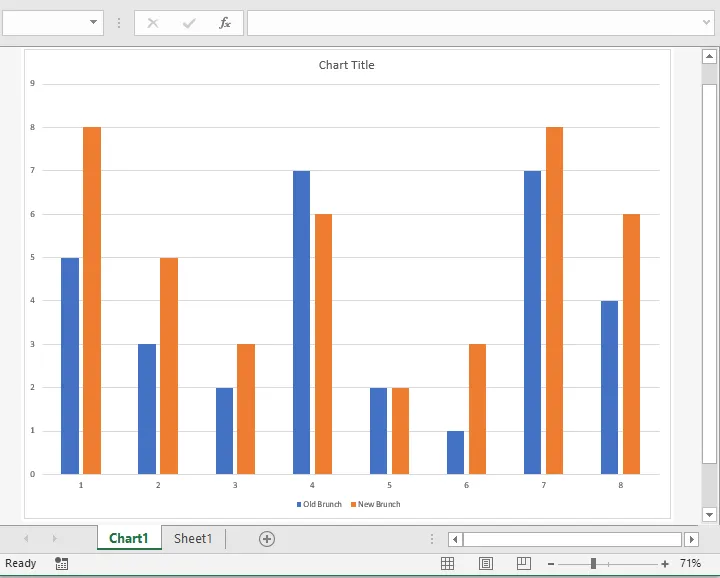The image size is (720, 578).
Task: Expand the formula bar with the chevron
Action: pos(706,22)
